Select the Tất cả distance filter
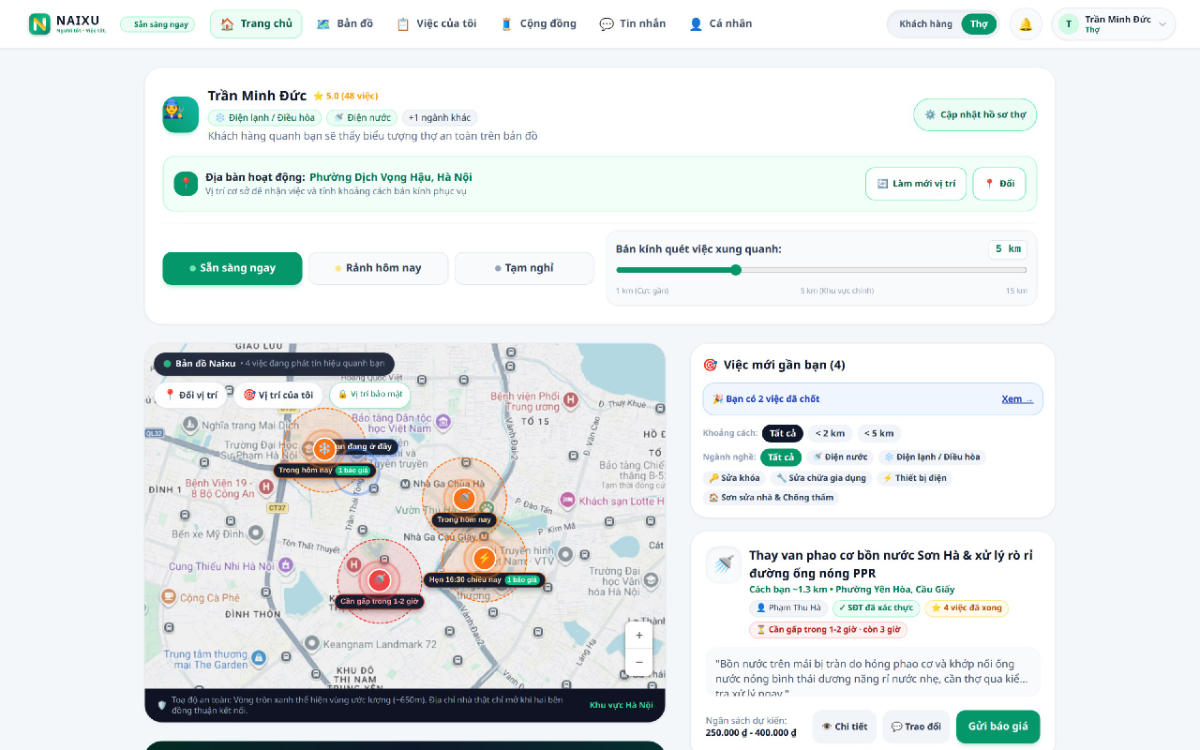The width and height of the screenshot is (1200, 750). [x=782, y=433]
